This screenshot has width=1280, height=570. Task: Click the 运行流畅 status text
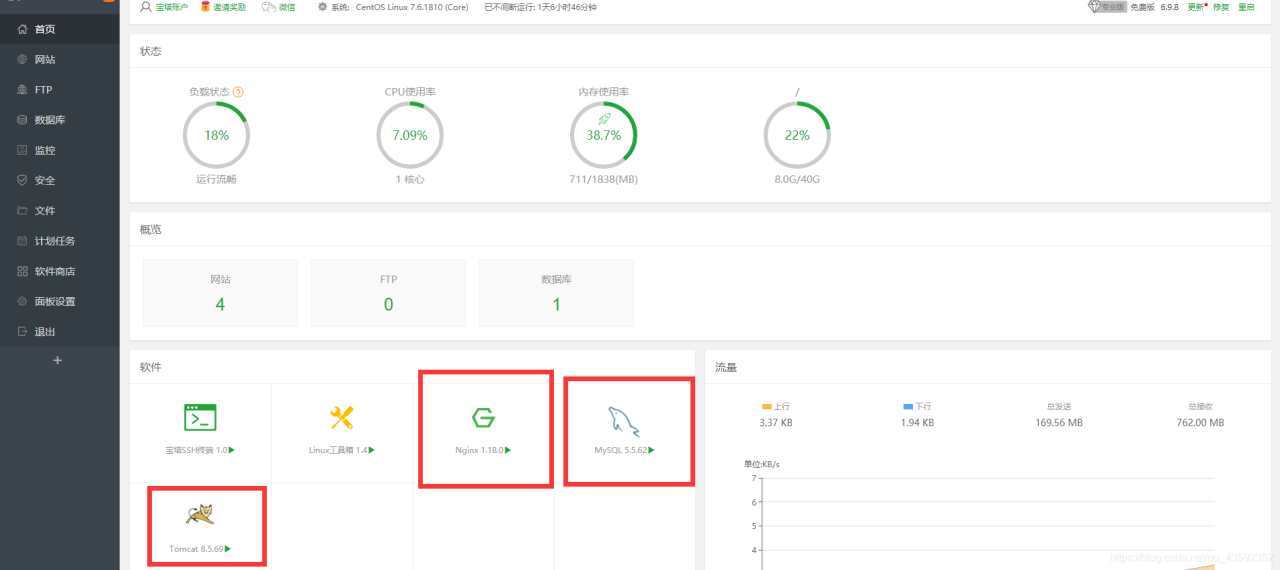(216, 180)
